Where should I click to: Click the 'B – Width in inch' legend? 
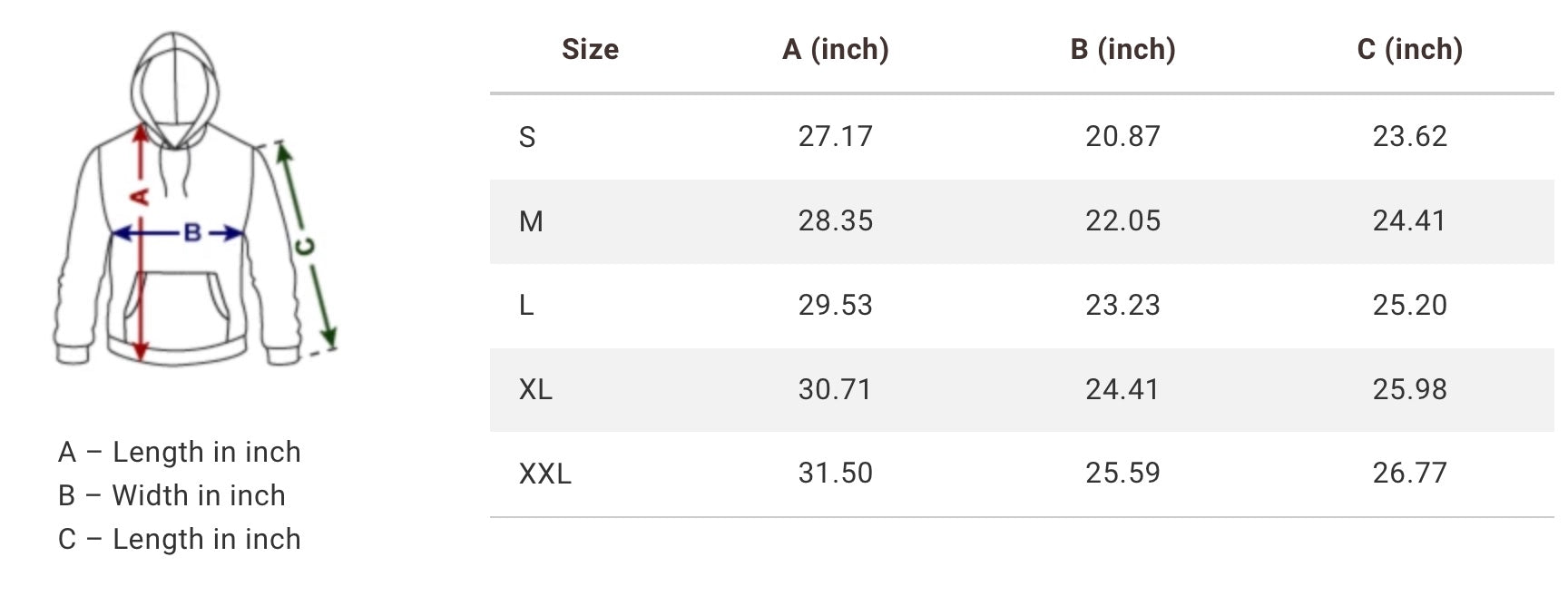pyautogui.click(x=172, y=495)
